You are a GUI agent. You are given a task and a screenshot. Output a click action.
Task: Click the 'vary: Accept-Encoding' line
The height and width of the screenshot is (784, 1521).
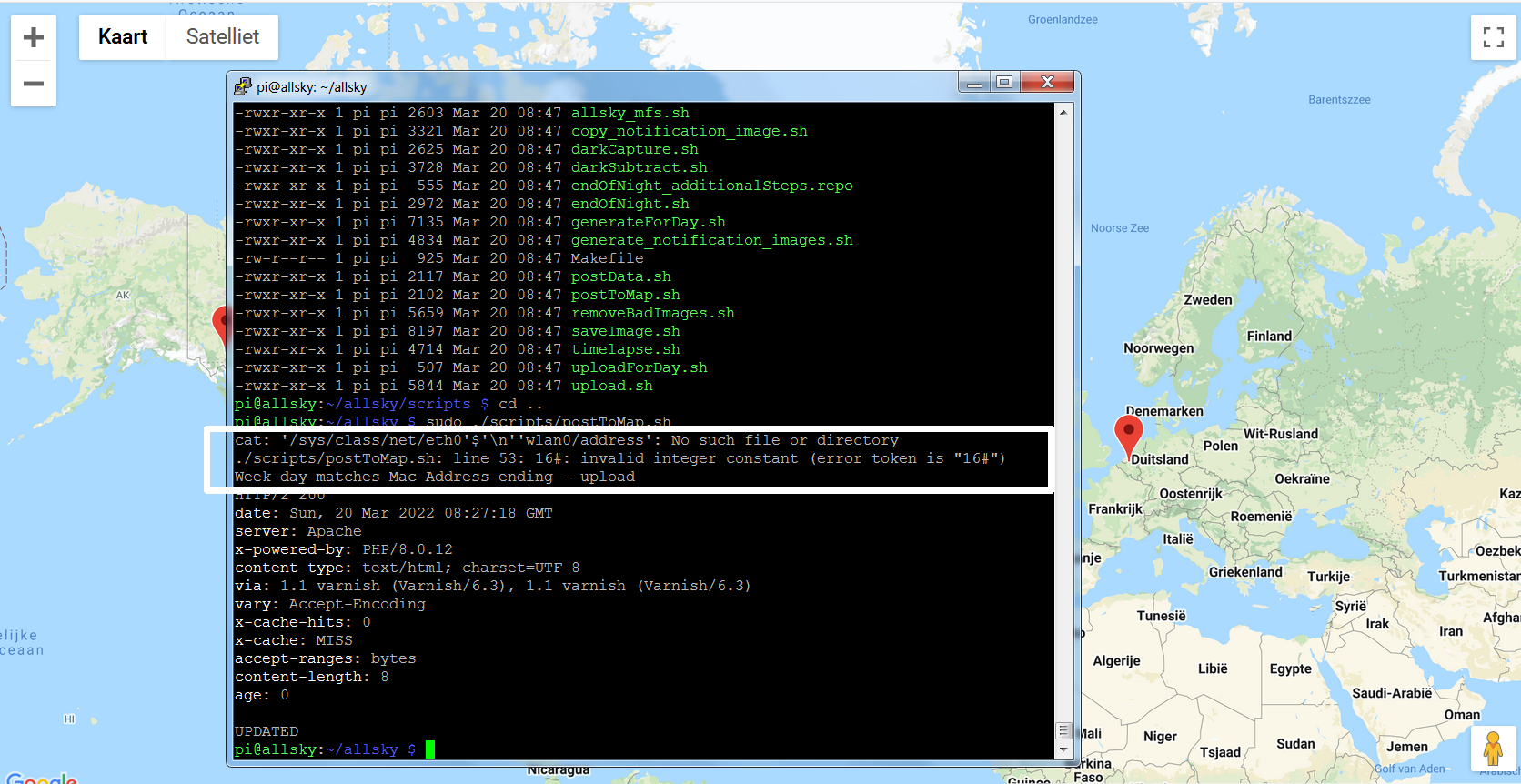click(330, 604)
